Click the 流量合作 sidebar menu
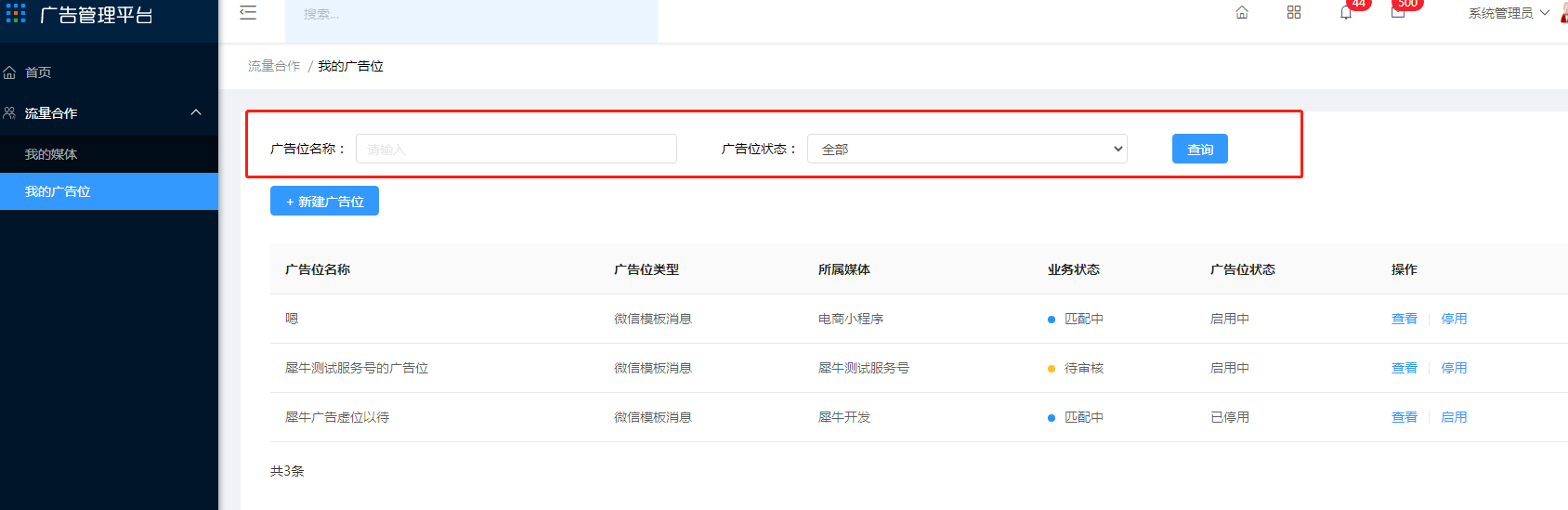 pos(109,113)
